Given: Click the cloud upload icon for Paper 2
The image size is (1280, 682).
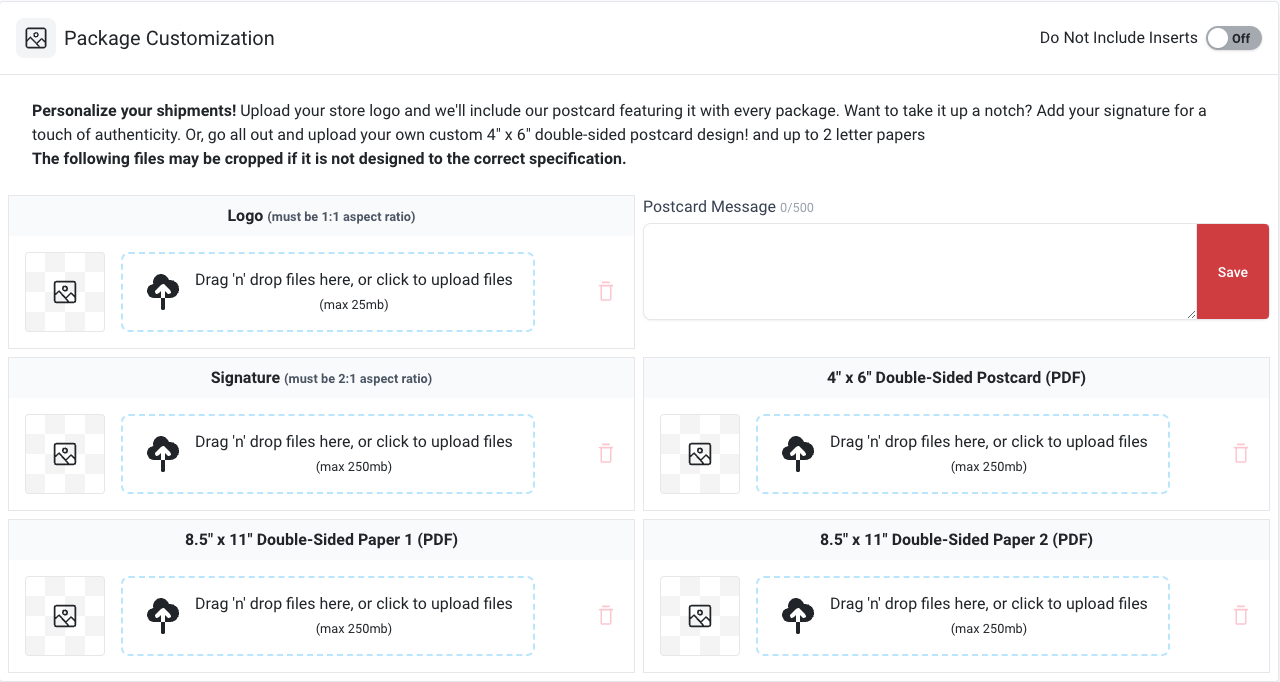Looking at the screenshot, I should click(798, 616).
